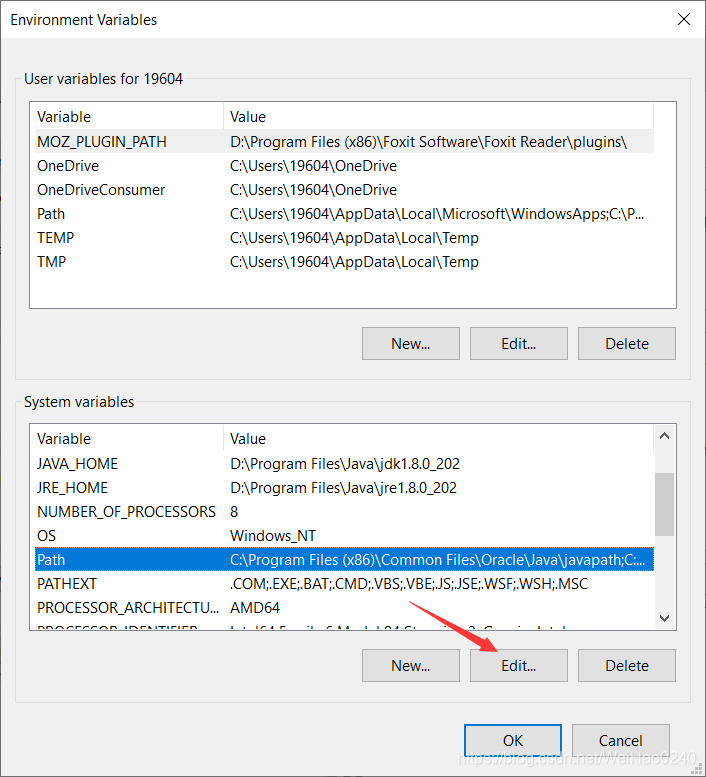Select the JAVA_HOME system variable
The image size is (706, 777).
(78, 464)
